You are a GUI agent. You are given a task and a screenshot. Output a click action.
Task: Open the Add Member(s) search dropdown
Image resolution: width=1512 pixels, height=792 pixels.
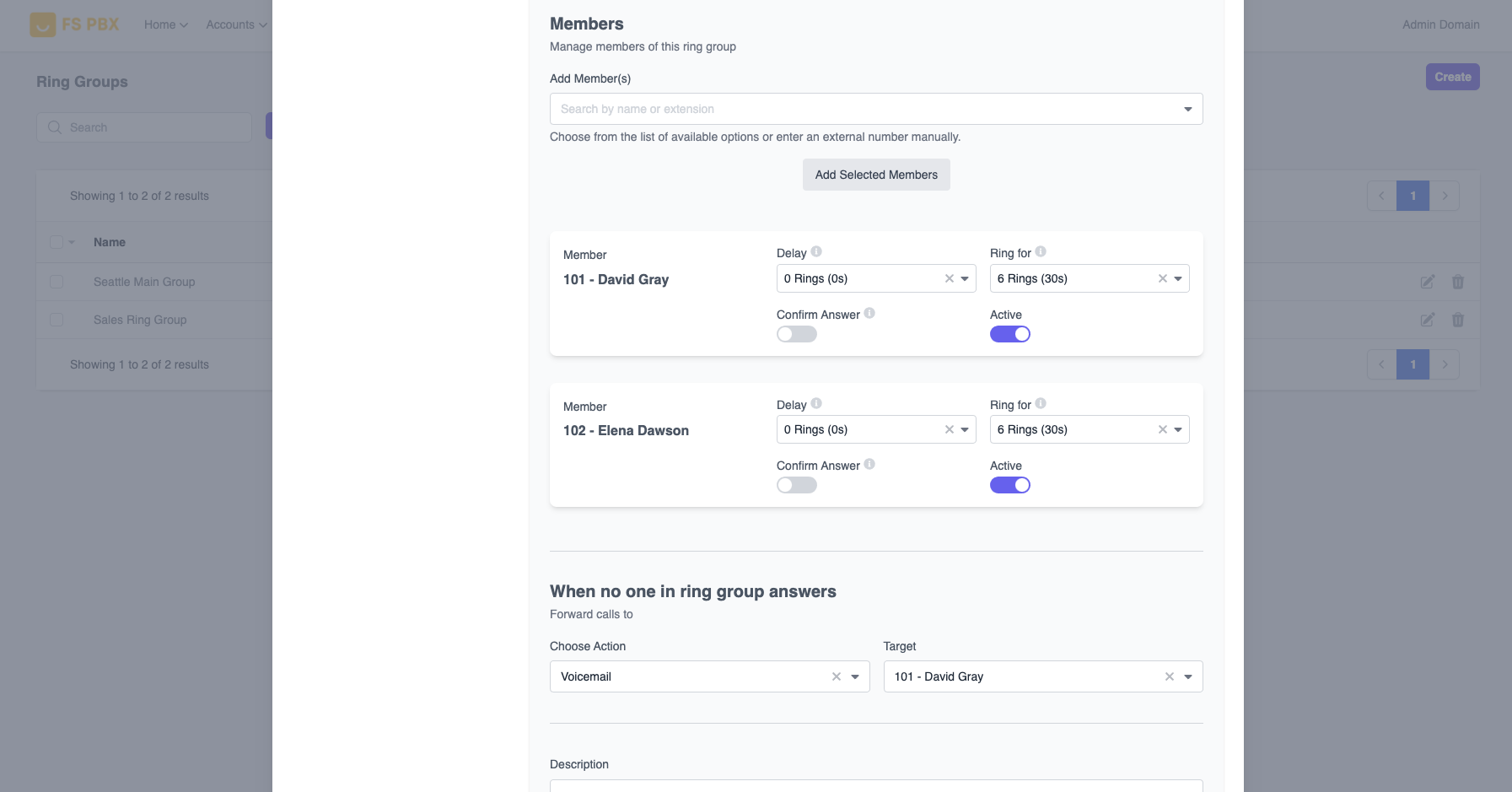875,108
